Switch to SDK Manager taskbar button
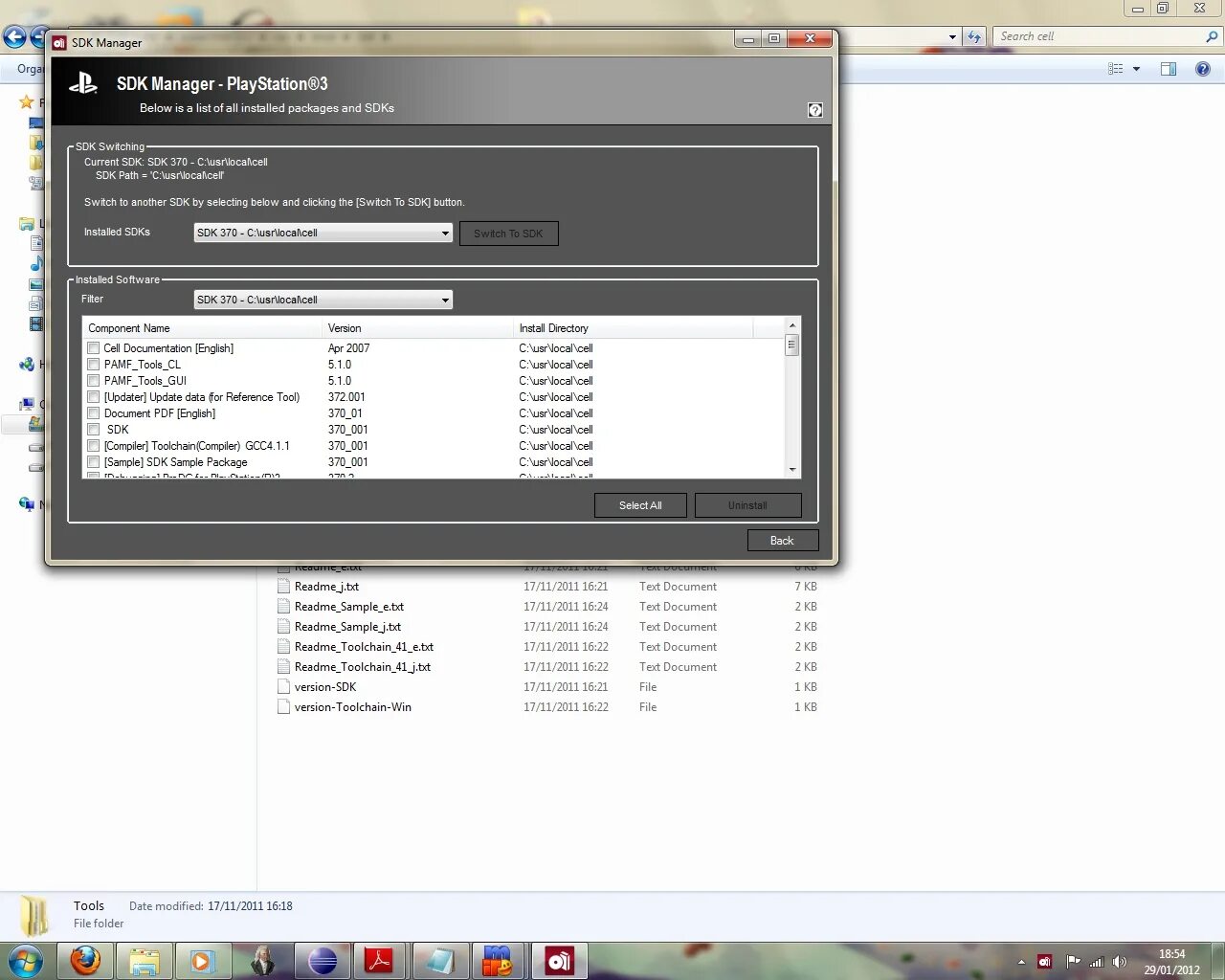This screenshot has height=980, width=1225. (559, 960)
